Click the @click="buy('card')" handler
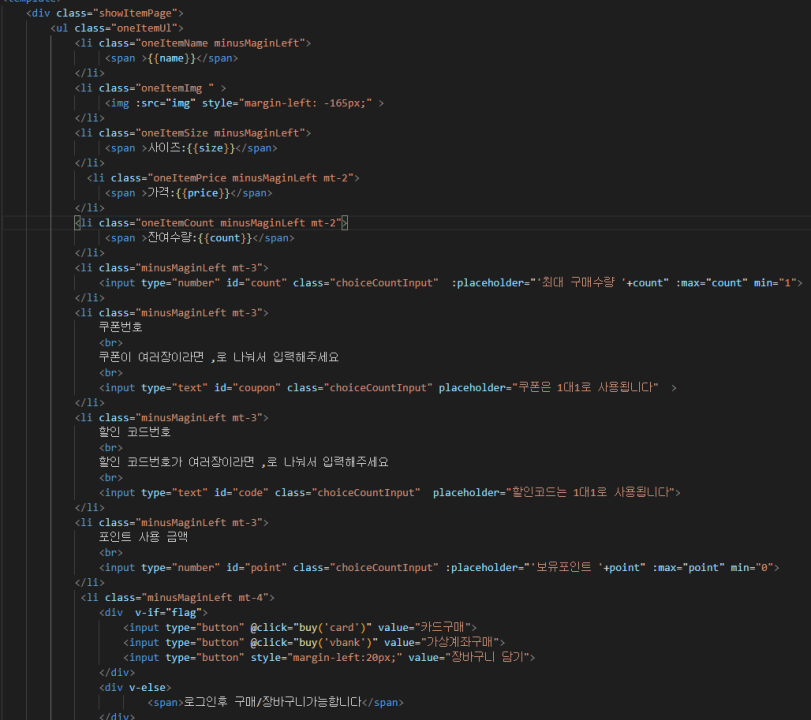This screenshot has width=811, height=720. tap(311, 627)
